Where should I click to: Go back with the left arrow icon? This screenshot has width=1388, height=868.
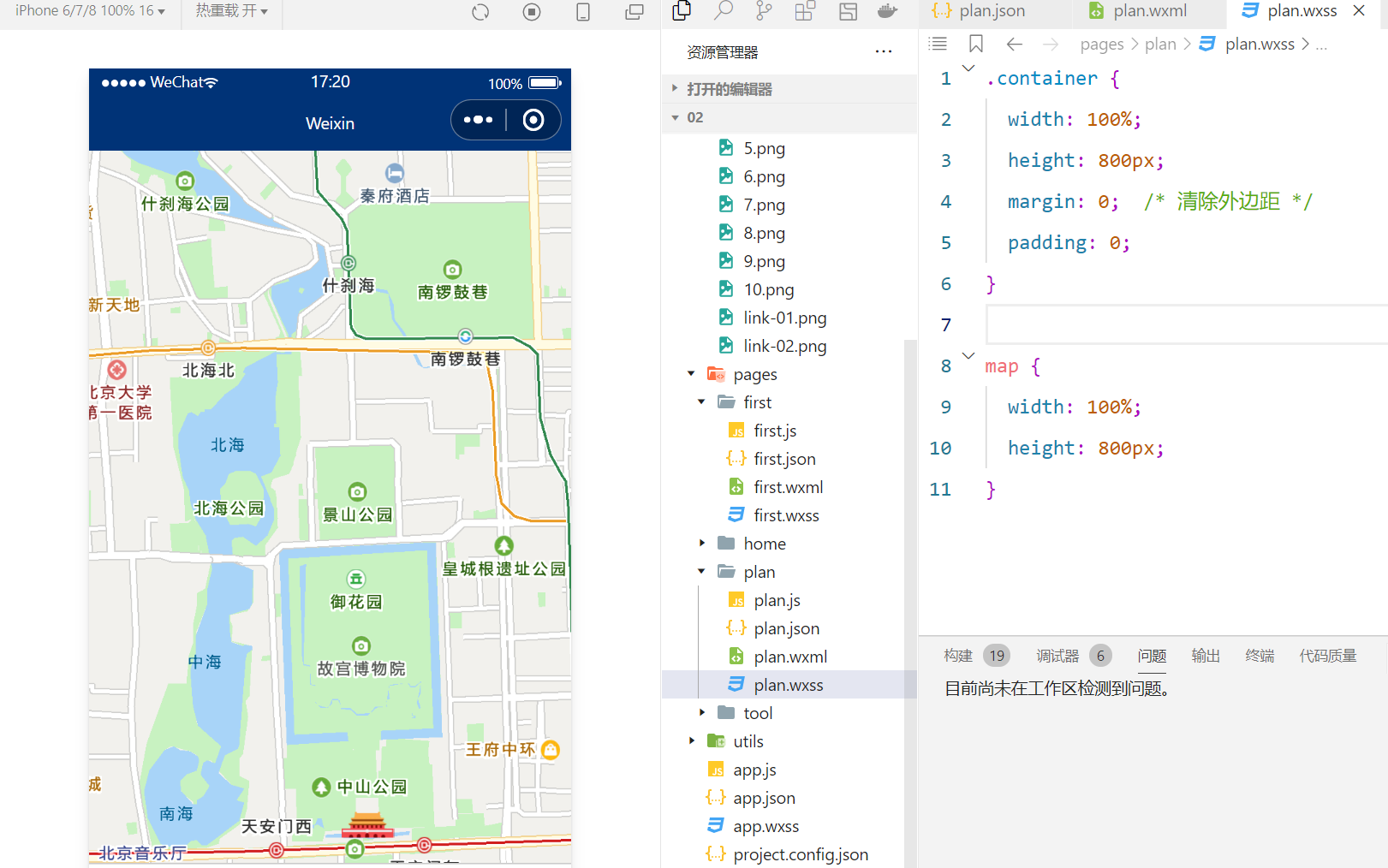[x=1015, y=44]
